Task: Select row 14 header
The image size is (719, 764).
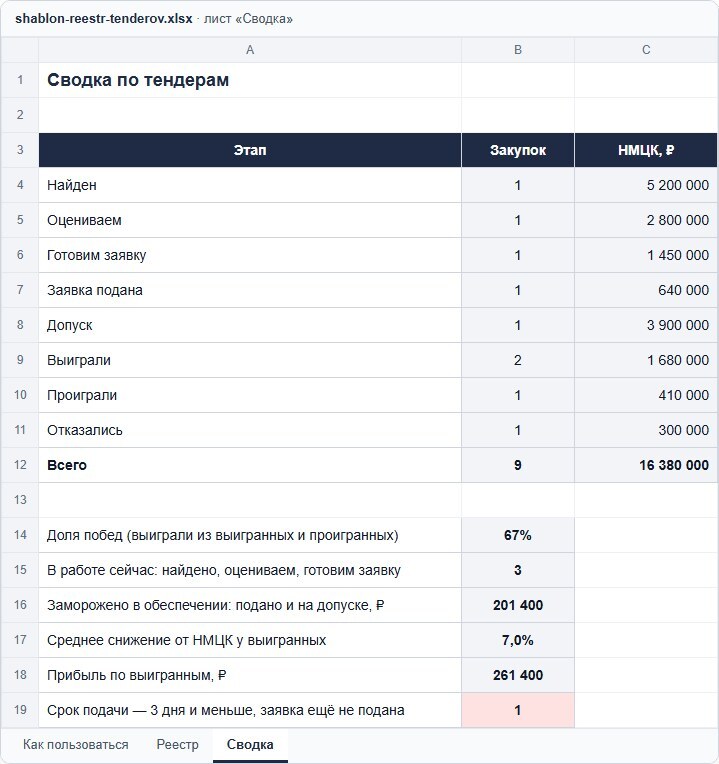Action: 20,535
